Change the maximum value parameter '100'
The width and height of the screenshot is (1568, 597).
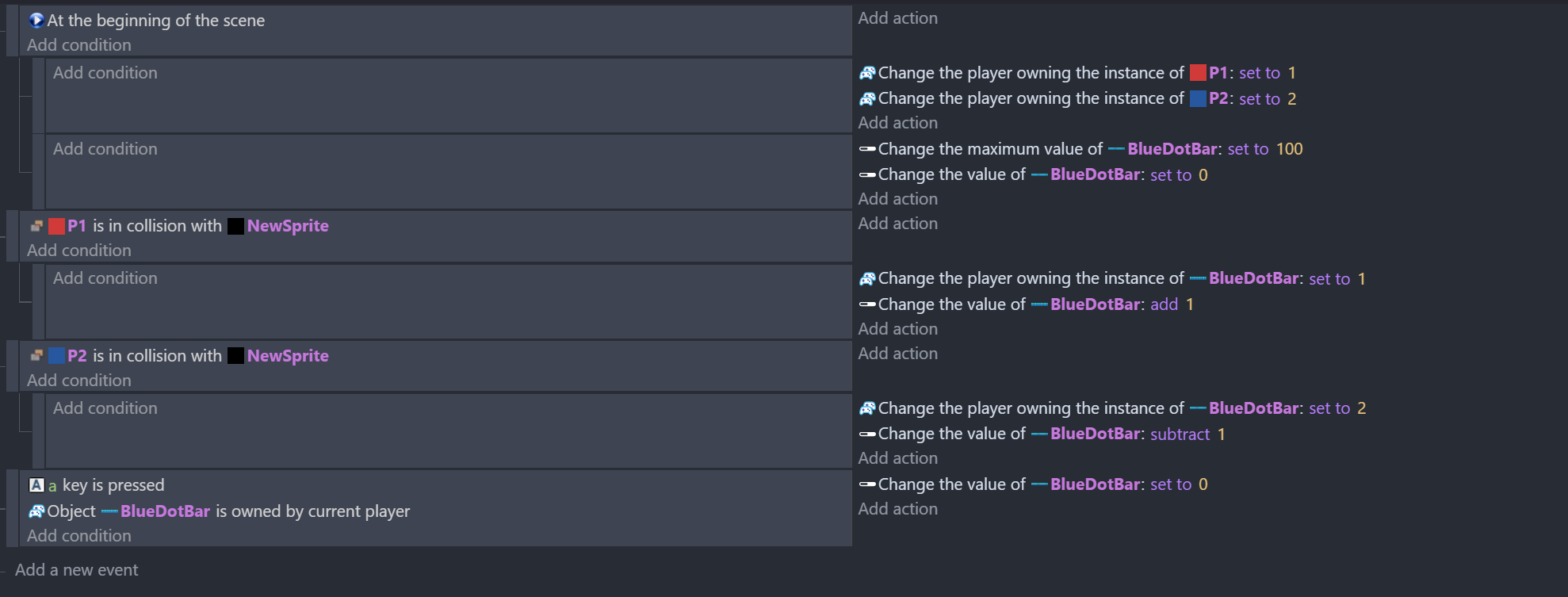(x=1289, y=149)
